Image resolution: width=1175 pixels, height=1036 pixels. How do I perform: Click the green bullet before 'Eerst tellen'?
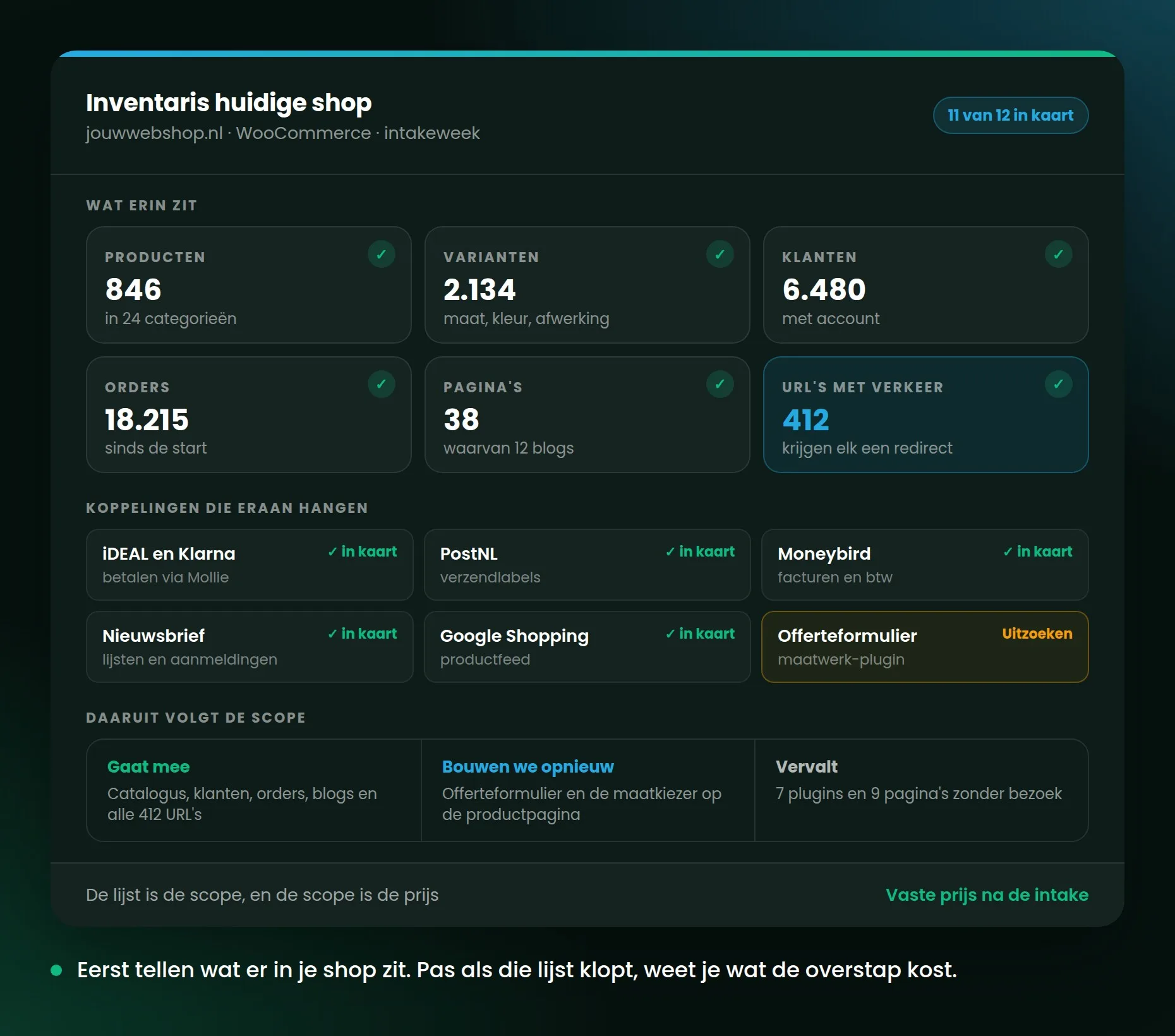56,970
